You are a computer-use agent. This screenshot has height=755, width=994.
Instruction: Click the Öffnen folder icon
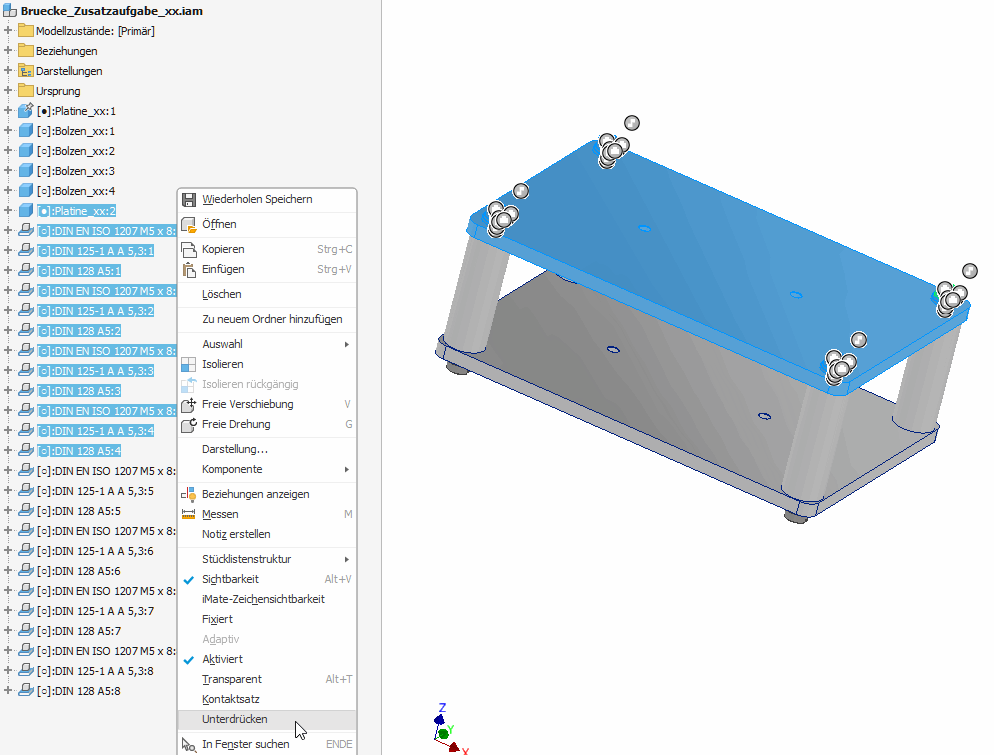[188, 224]
